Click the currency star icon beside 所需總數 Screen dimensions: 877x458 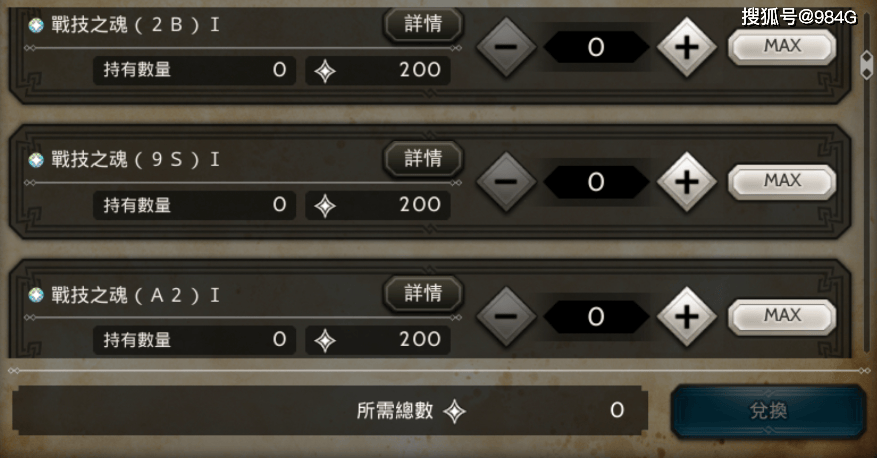tap(454, 412)
